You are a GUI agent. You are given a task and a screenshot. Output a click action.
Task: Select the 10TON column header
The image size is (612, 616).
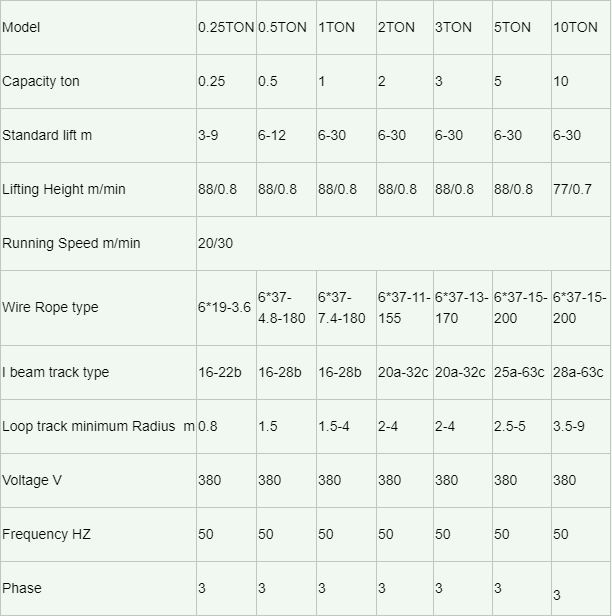pos(581,28)
